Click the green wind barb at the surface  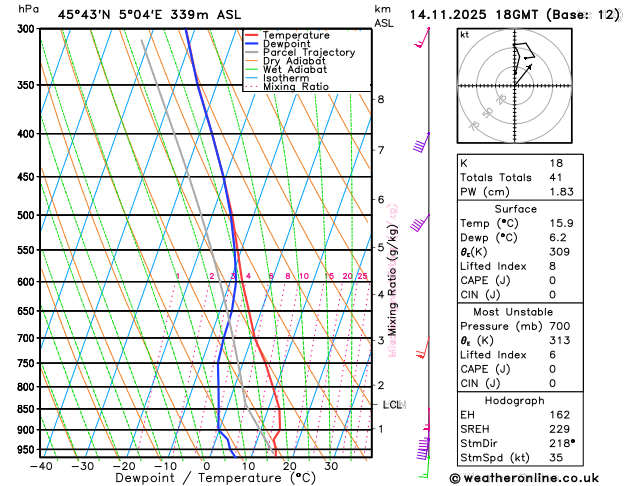click(x=424, y=468)
